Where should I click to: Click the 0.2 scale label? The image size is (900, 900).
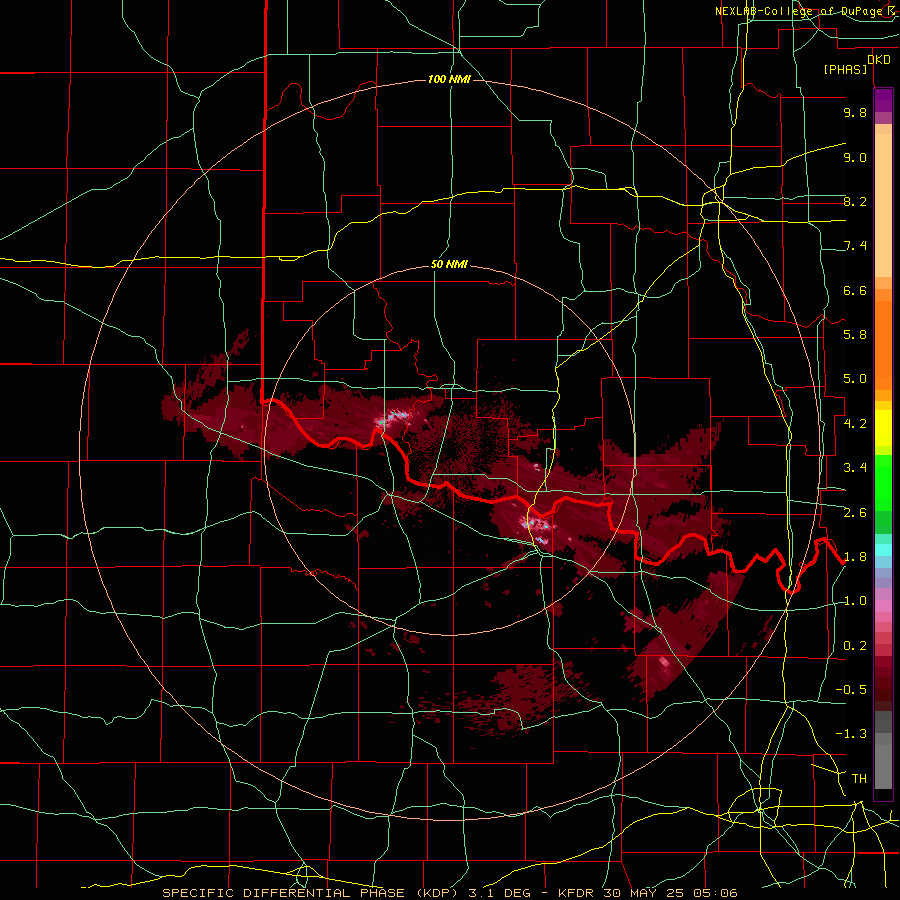855,646
